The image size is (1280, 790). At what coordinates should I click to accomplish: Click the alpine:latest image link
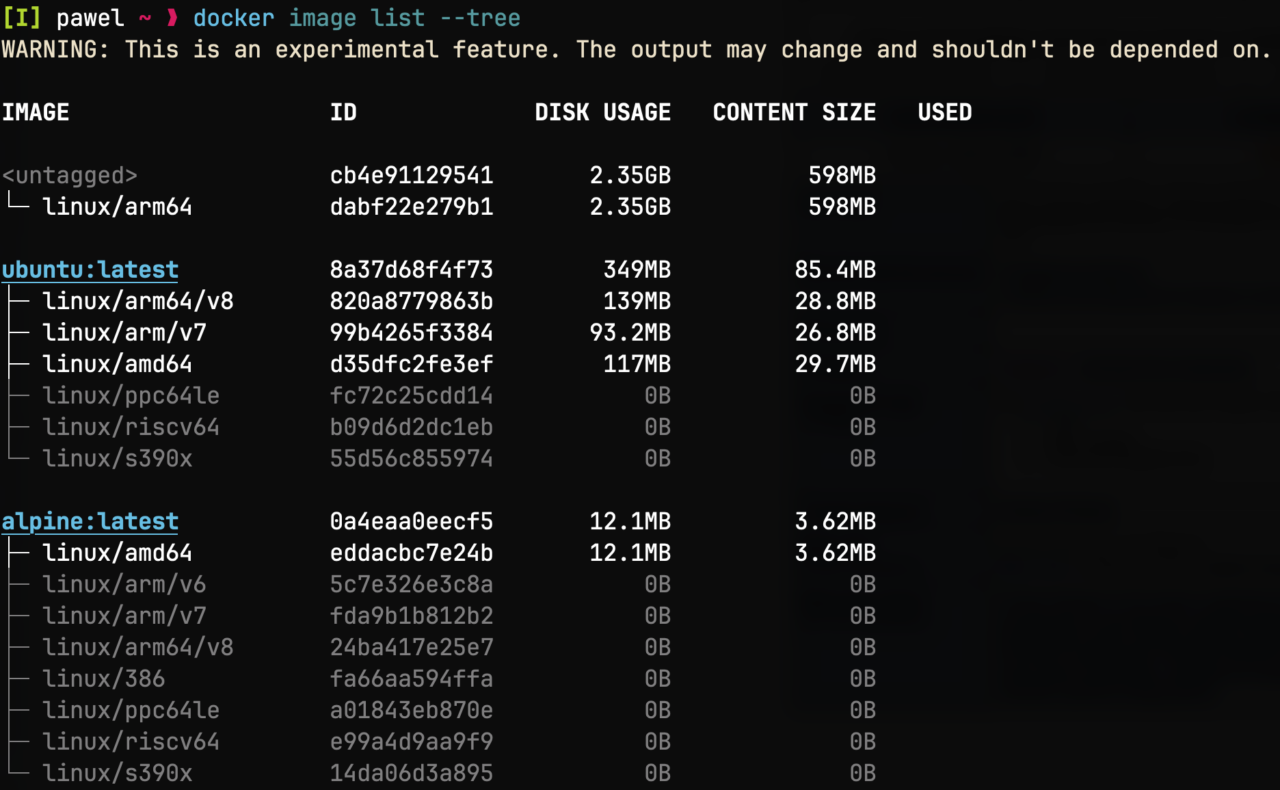[89, 521]
